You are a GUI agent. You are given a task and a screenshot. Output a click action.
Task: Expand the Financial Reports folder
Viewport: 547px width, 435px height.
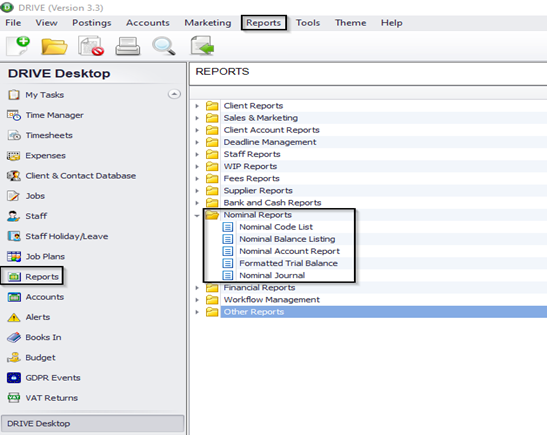click(x=197, y=288)
